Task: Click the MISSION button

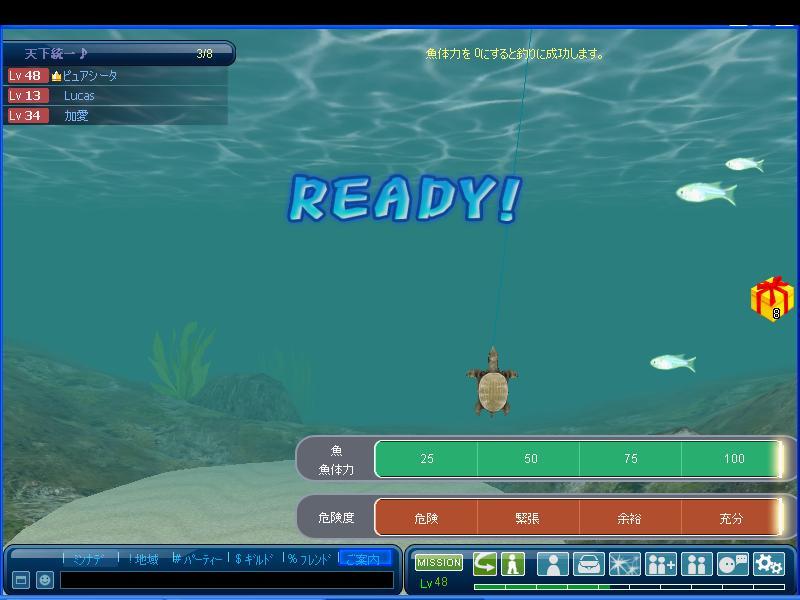Action: (439, 563)
